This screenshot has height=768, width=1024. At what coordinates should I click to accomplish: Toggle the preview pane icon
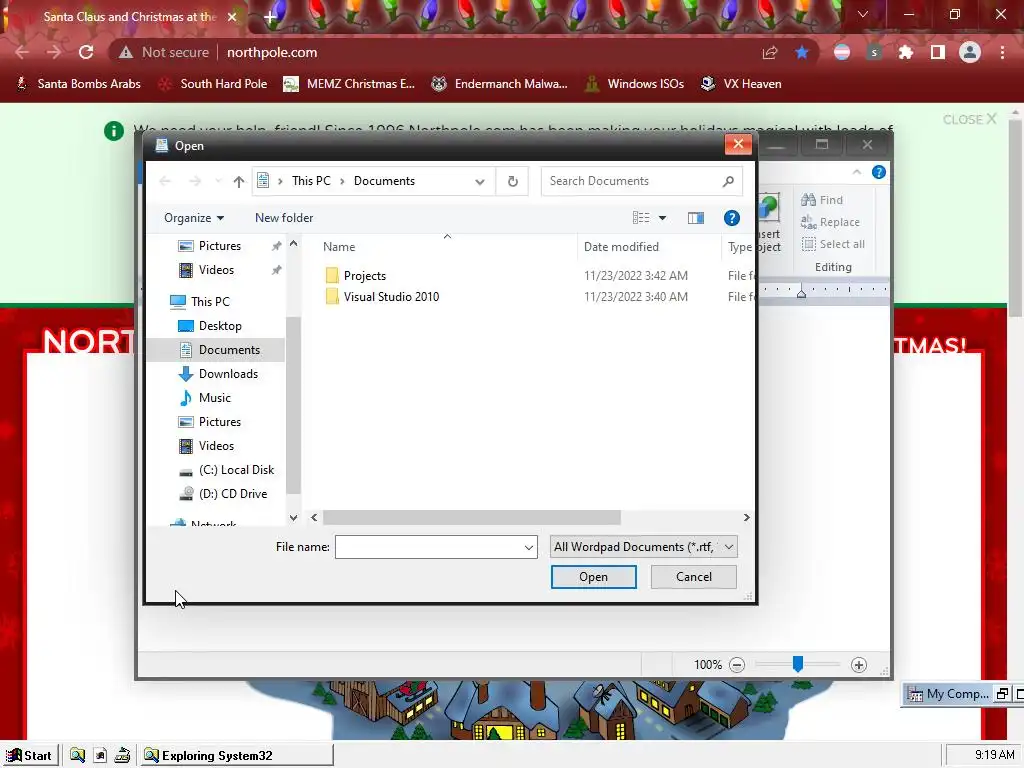pyautogui.click(x=696, y=218)
